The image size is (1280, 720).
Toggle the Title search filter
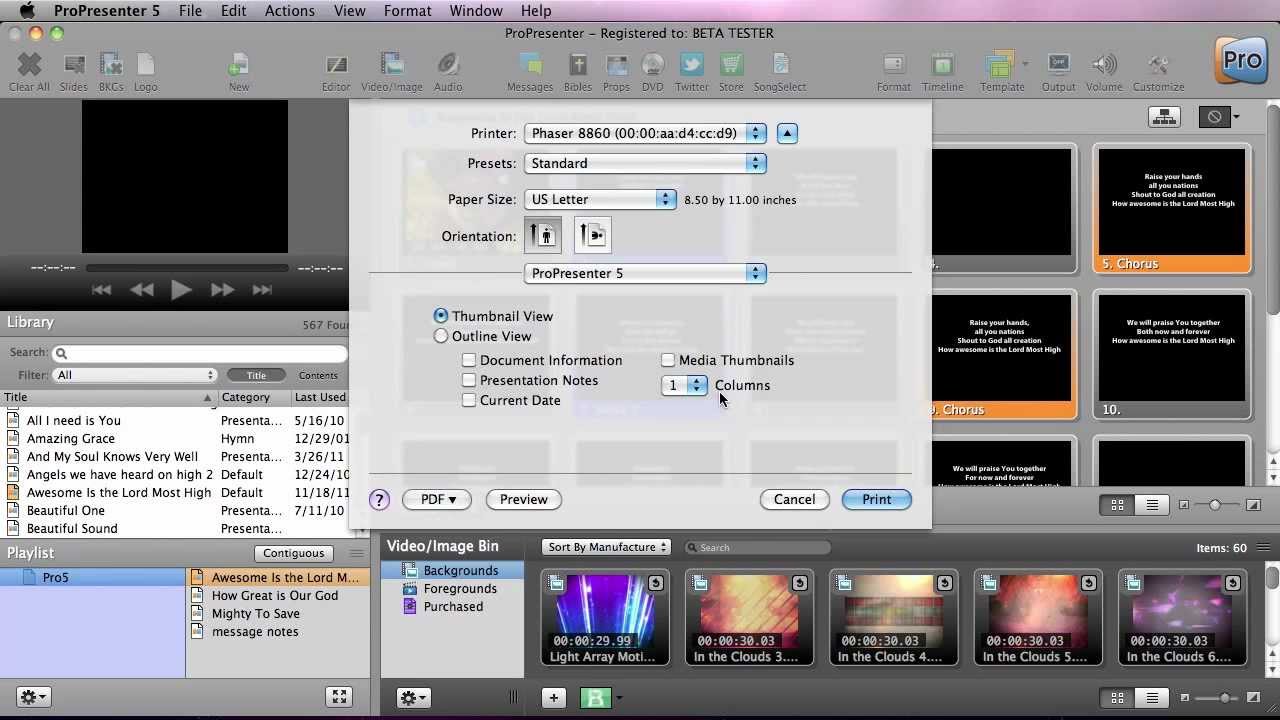pyautogui.click(x=256, y=375)
